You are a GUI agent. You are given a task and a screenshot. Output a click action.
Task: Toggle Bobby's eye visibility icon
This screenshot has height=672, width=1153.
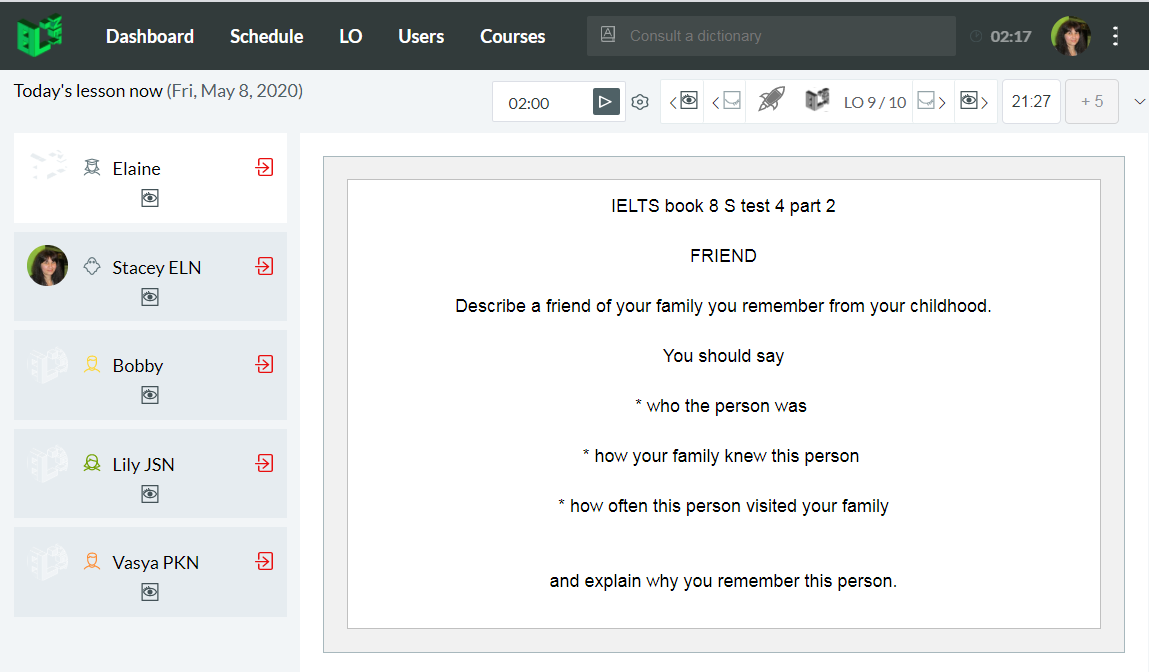coord(150,395)
